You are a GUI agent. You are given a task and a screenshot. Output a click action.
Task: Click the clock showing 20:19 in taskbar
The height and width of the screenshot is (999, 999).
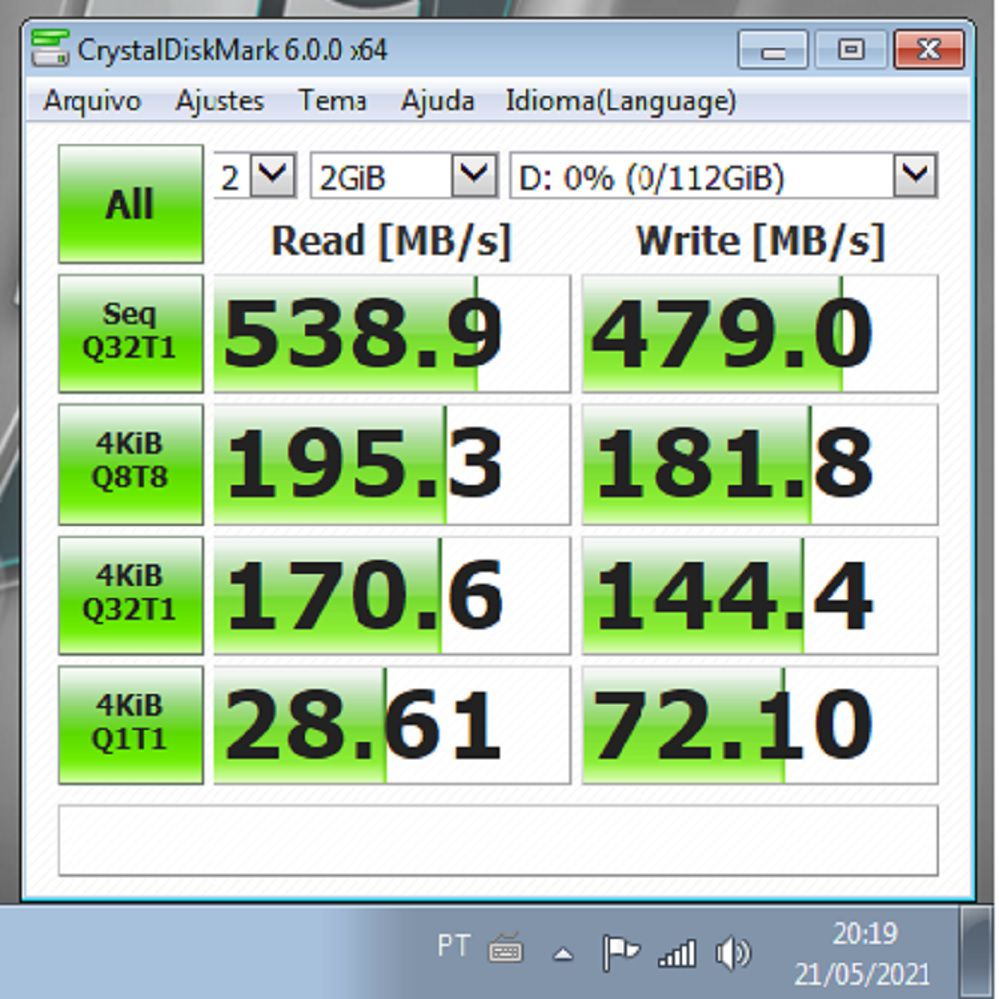(x=868, y=935)
